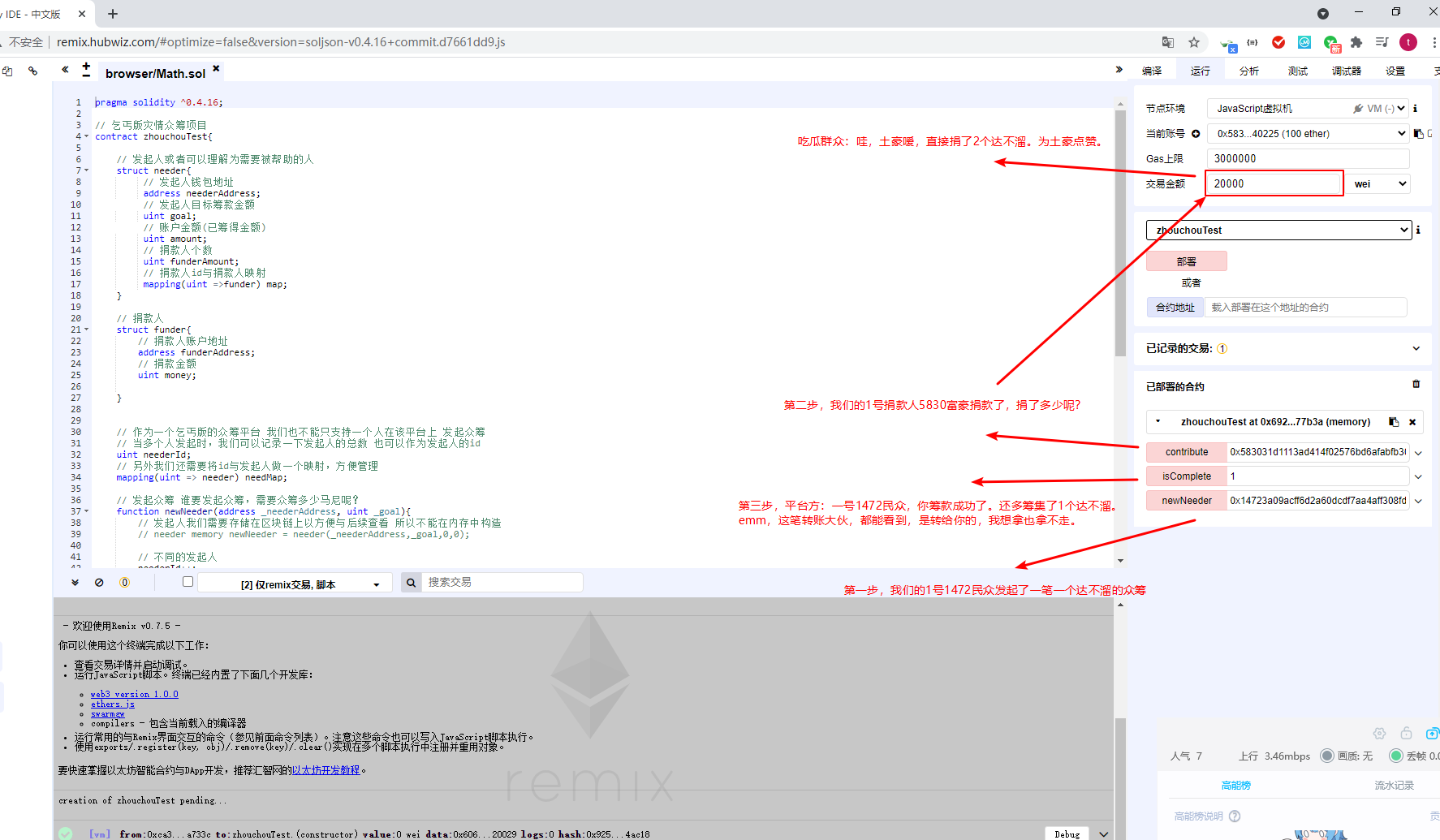
Task: Open the node environment JavaScript VM dropdown
Action: tap(1308, 109)
